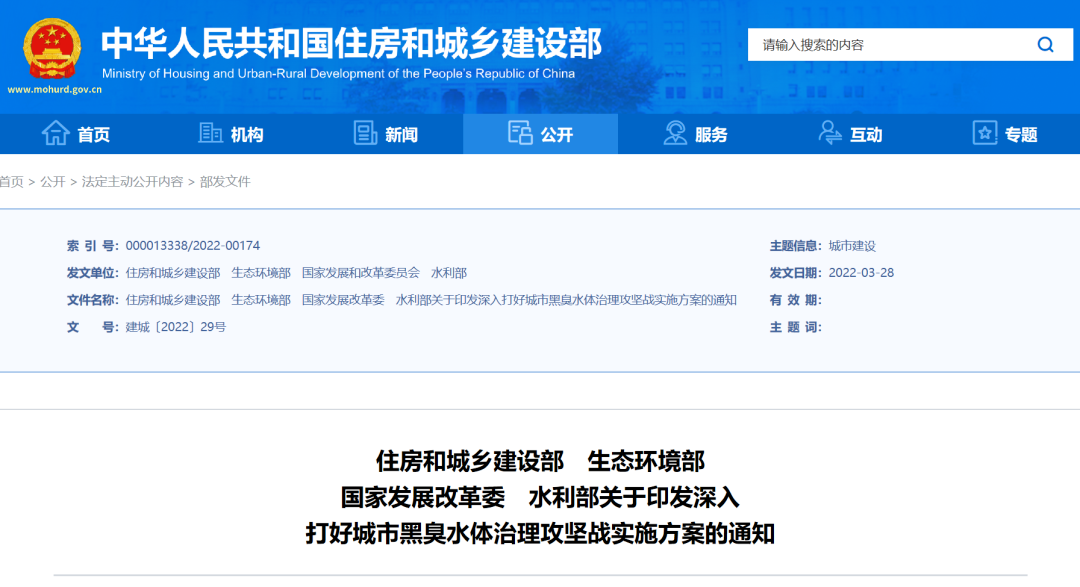Switch to the 新闻 navigation tab

401,135
